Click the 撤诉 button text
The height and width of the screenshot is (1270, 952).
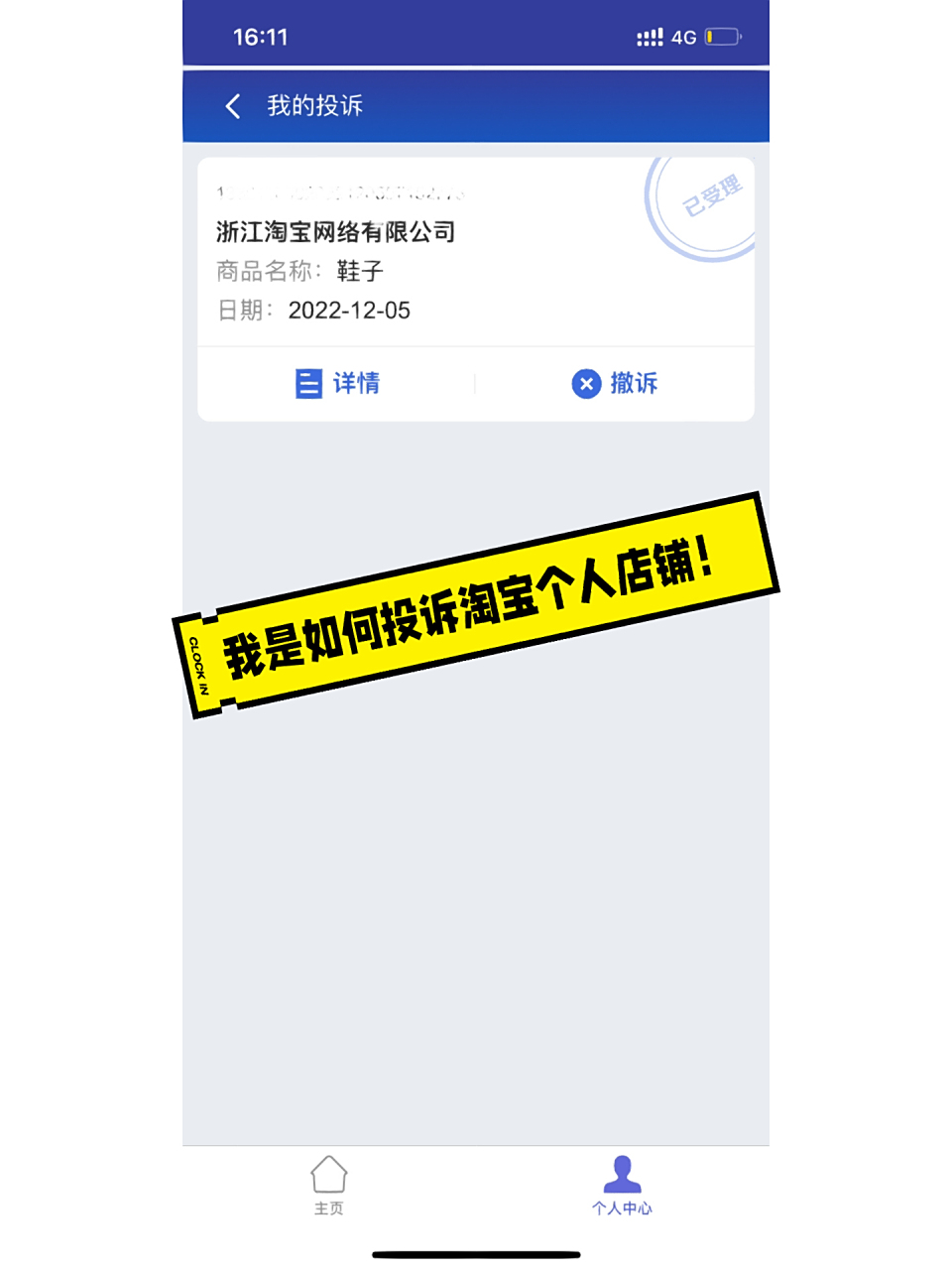click(634, 383)
